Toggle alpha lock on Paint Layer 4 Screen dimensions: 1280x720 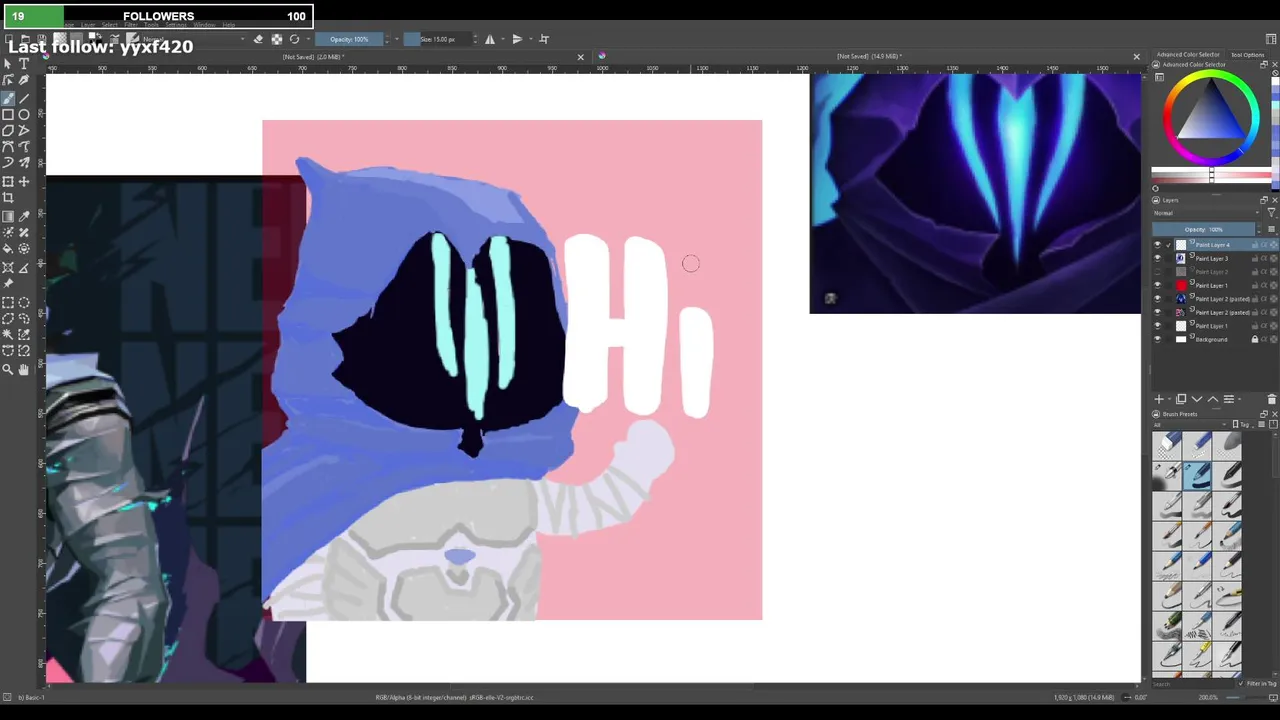[x=1264, y=245]
